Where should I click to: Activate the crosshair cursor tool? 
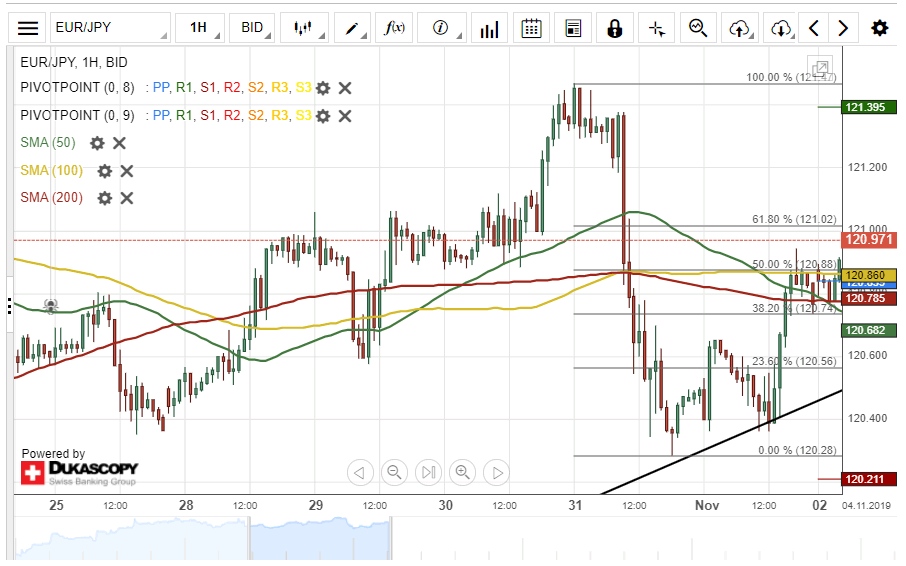tap(656, 28)
